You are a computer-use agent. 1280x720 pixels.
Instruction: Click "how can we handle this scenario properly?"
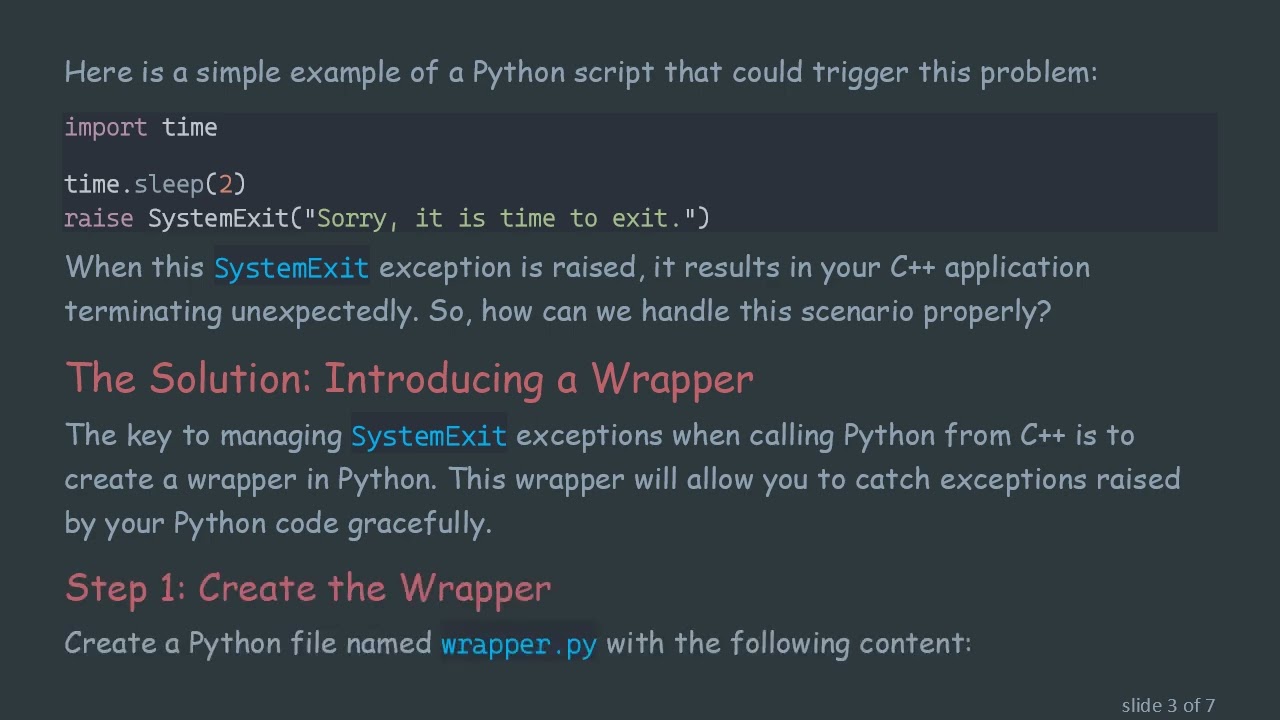coord(765,312)
